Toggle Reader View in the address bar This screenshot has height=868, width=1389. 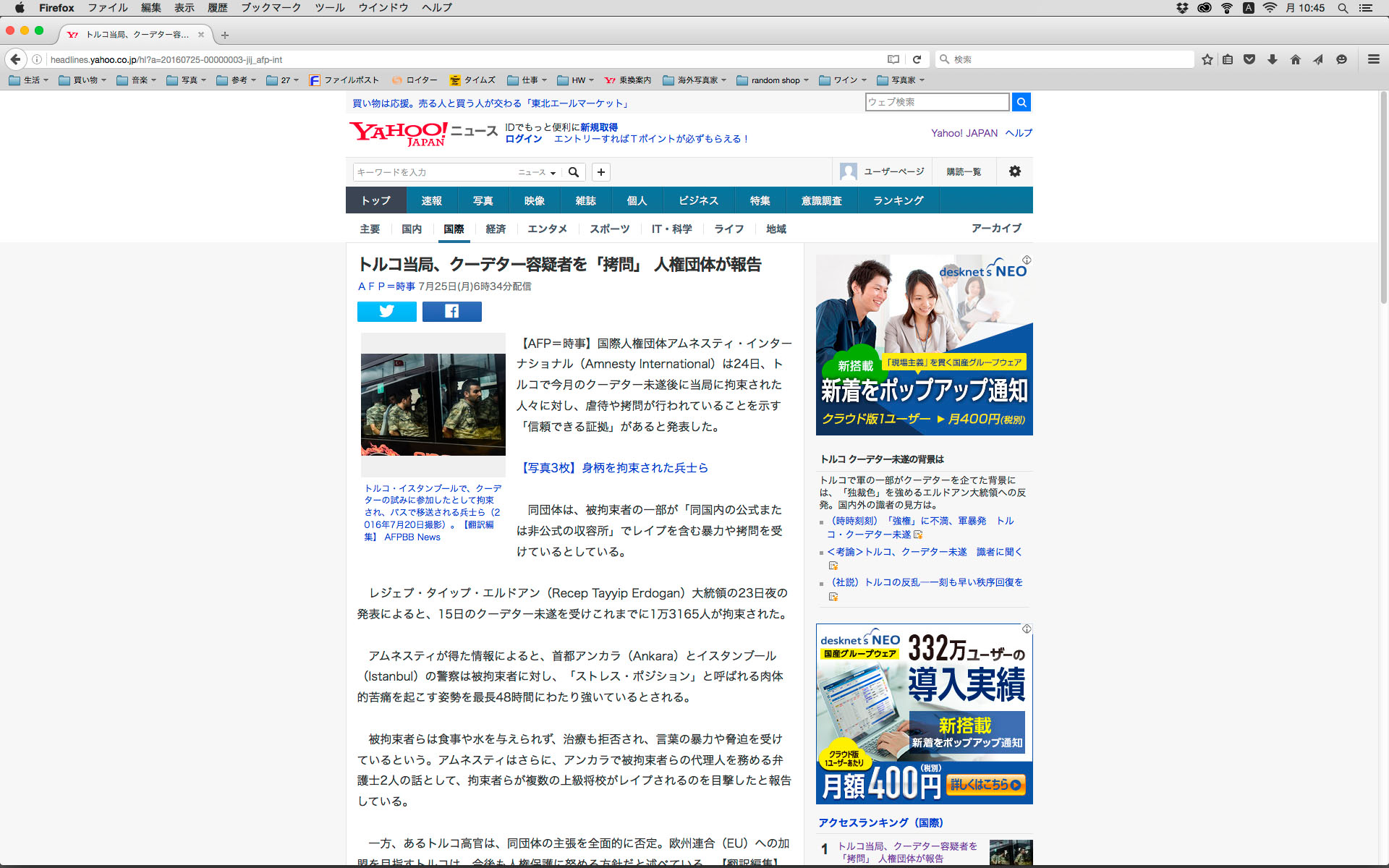893,59
